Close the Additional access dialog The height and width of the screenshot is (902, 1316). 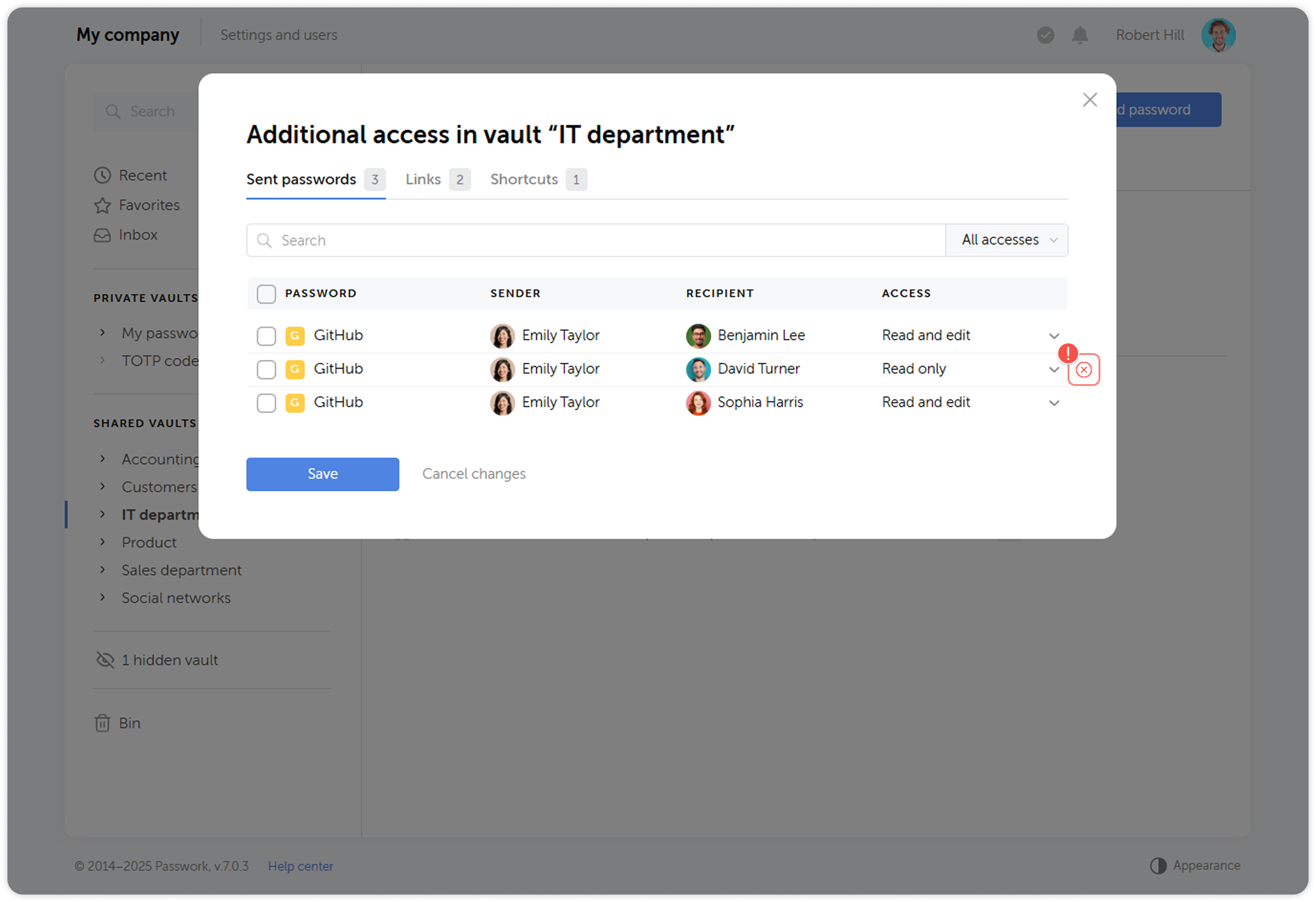pyautogui.click(x=1089, y=100)
